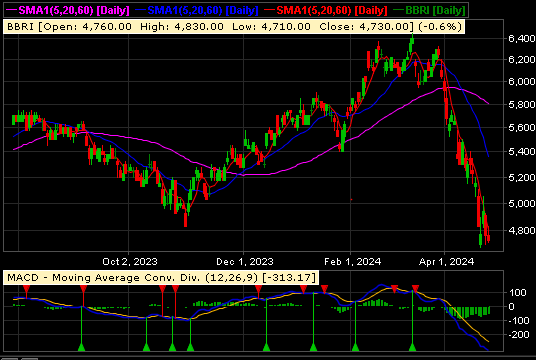Select the red SMA1(5,20,60) legend entry

click(325, 10)
